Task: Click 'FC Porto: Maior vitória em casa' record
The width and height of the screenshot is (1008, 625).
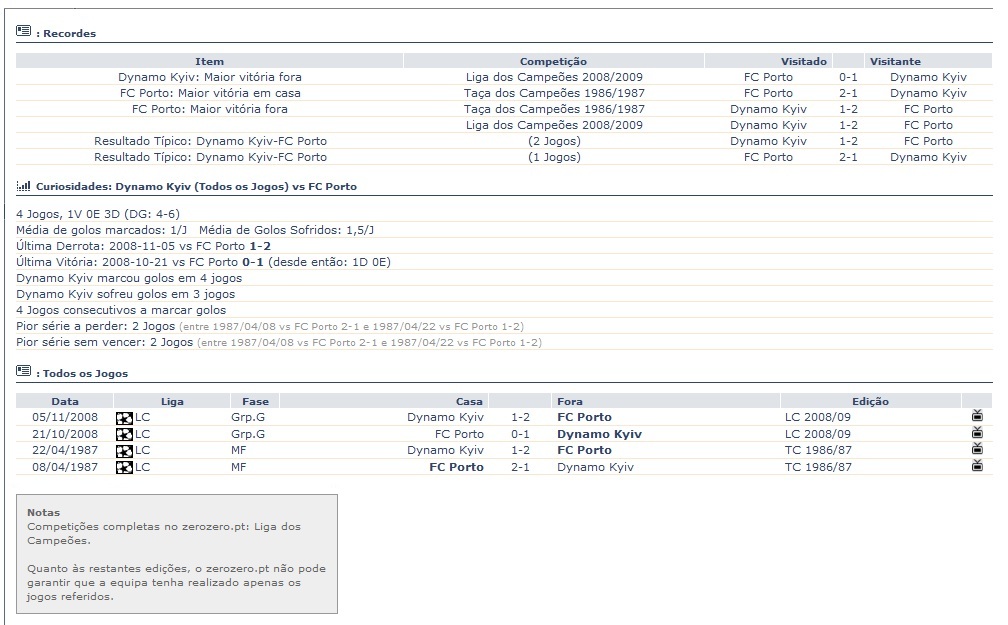Action: (x=210, y=93)
